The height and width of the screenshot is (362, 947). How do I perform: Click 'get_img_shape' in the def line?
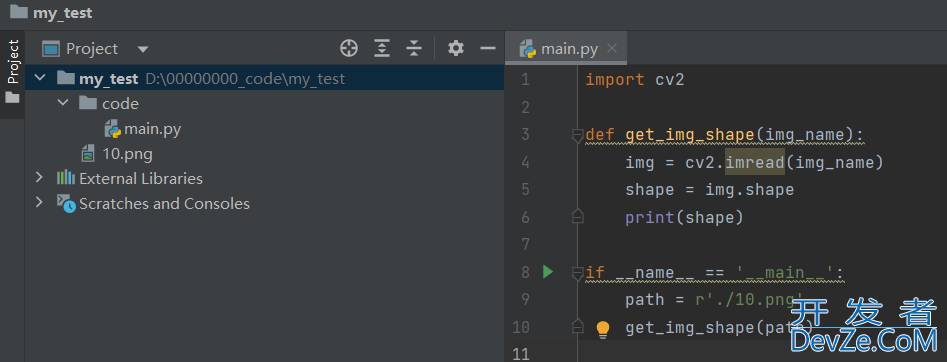coord(690,134)
